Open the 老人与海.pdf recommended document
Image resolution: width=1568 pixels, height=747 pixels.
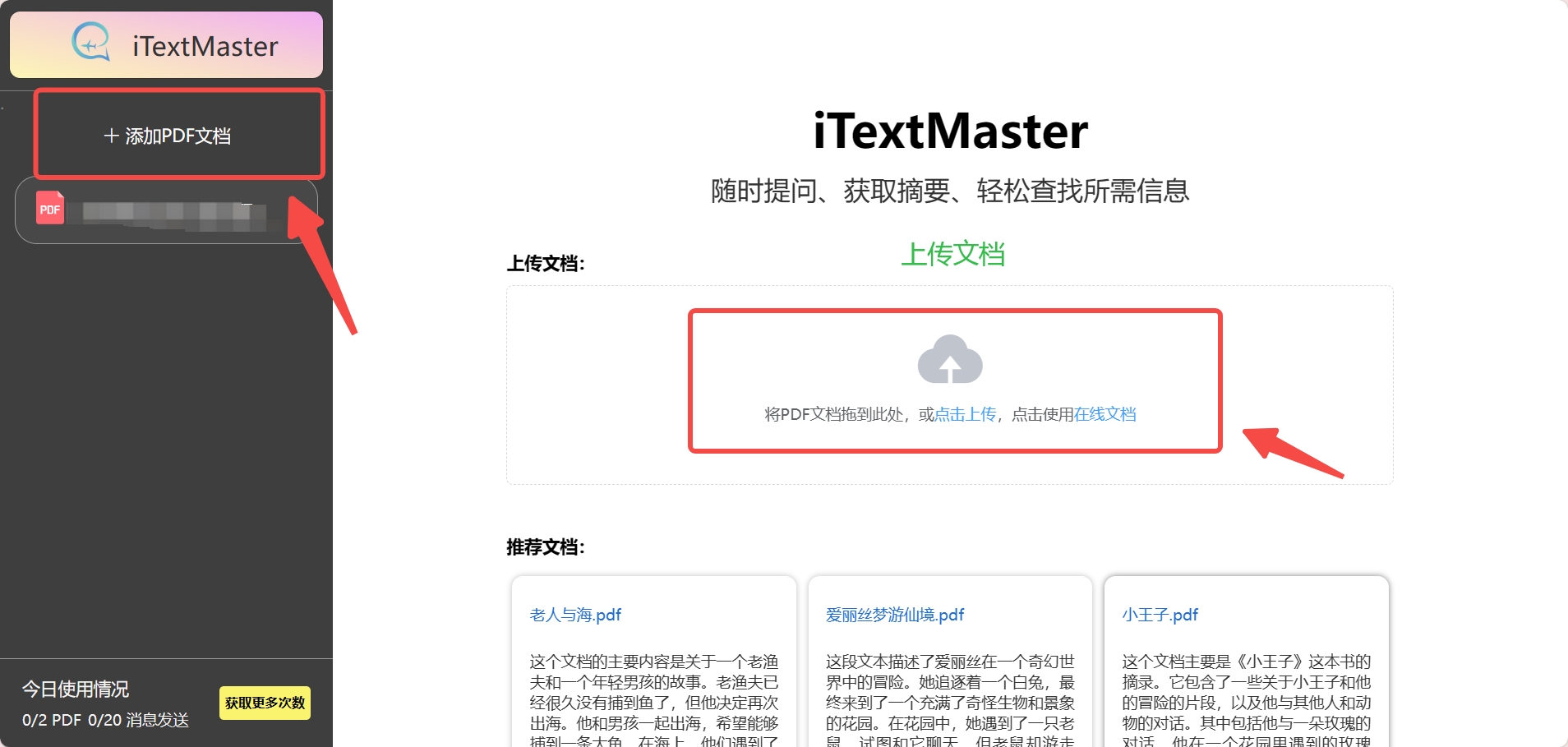(575, 615)
